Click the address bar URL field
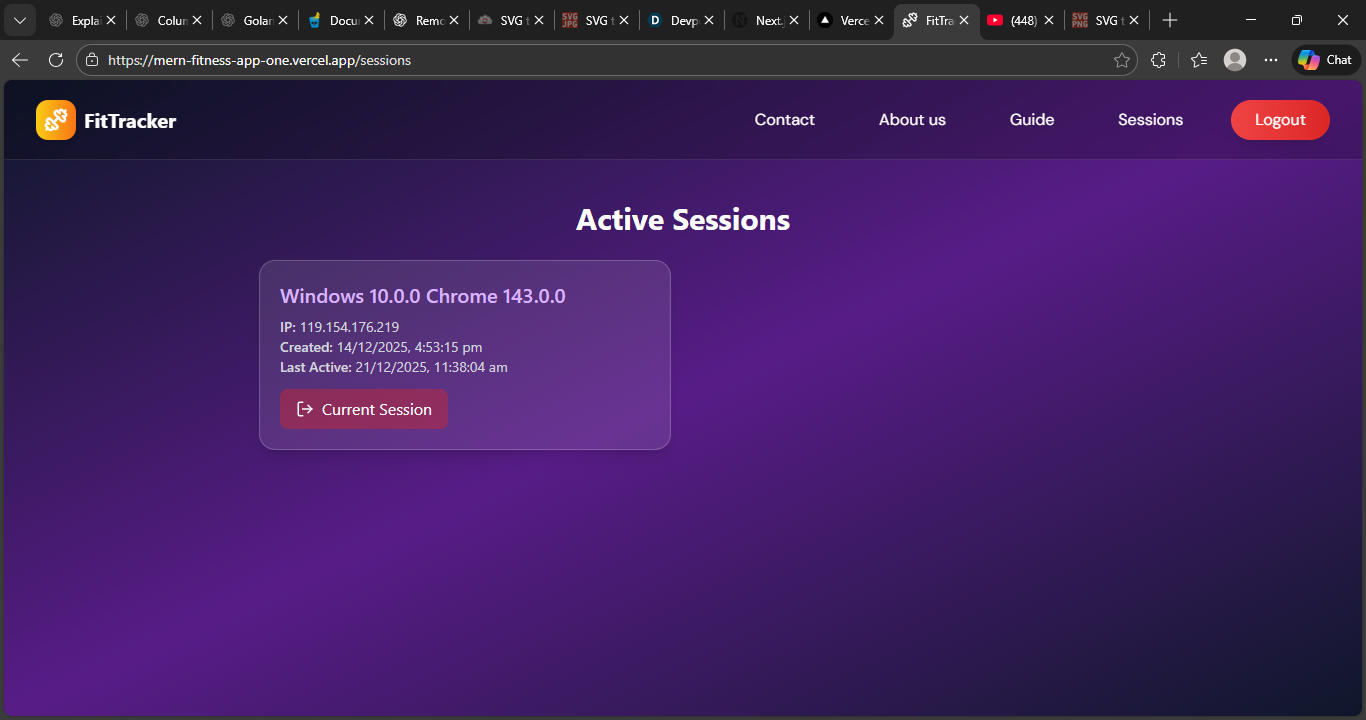Screen dimensions: 1366x720 [x=606, y=60]
